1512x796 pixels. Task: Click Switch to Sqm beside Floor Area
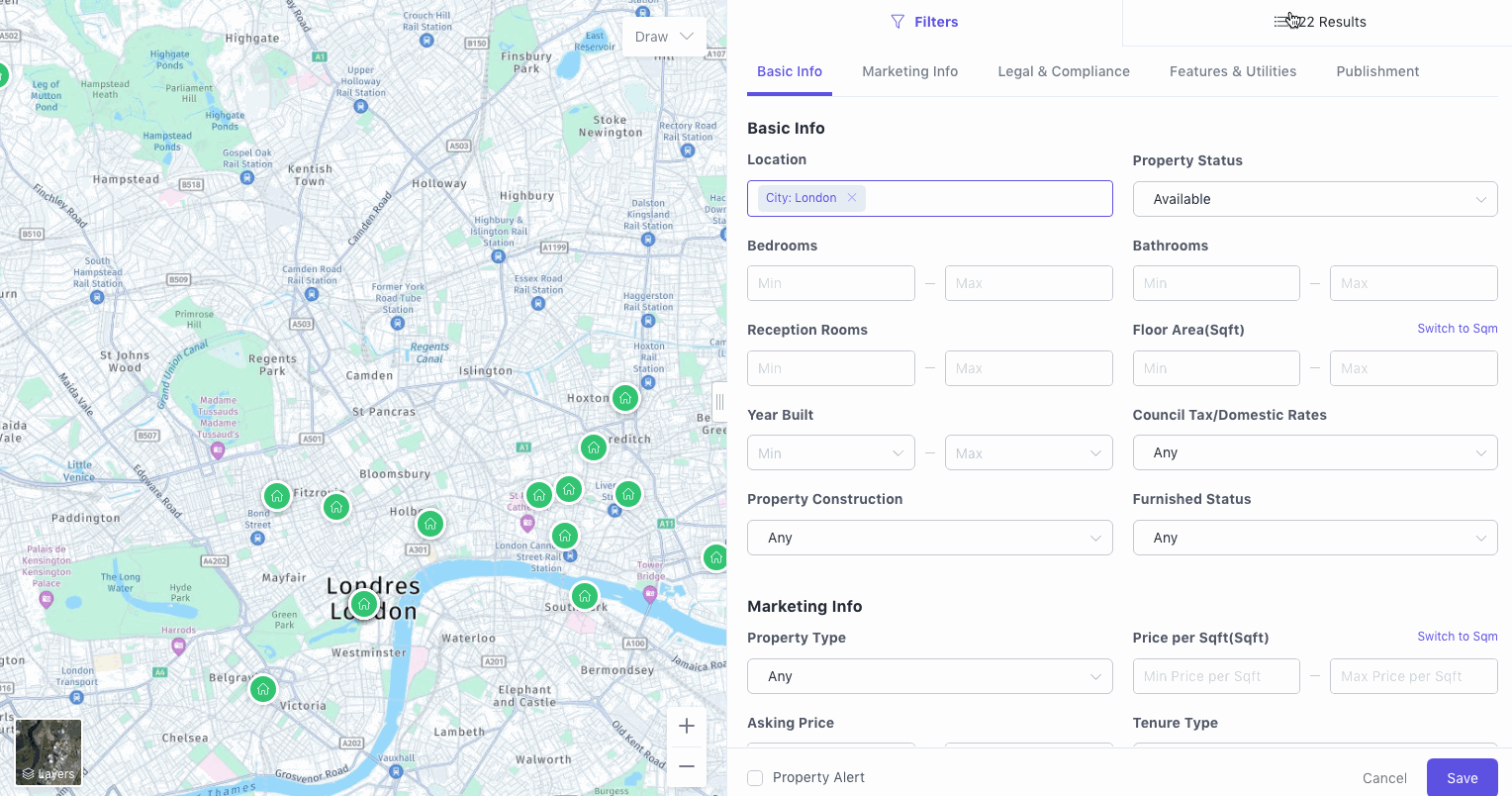point(1457,329)
